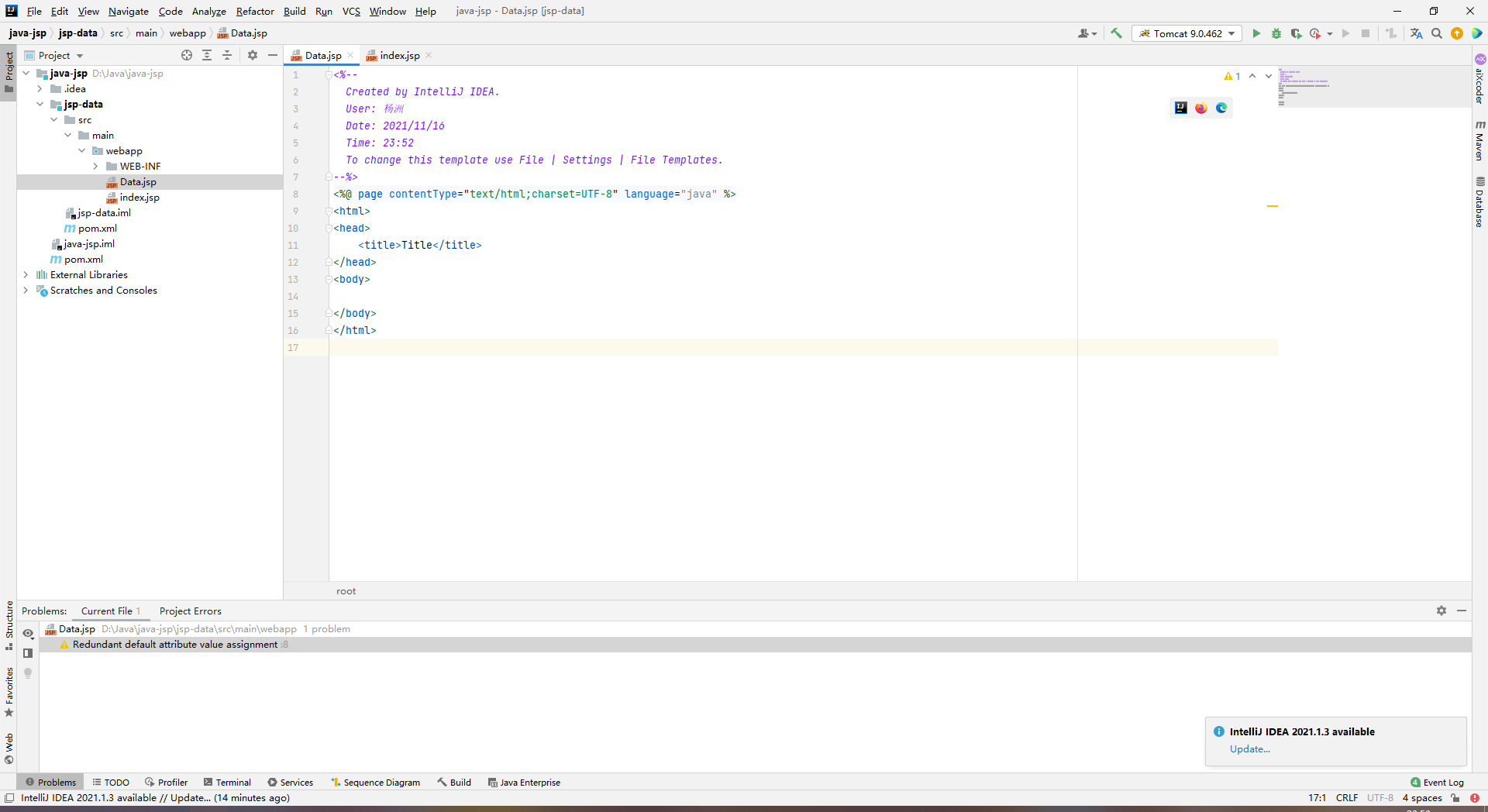The image size is (1488, 812).
Task: Open Project panel settings gear
Action: [253, 55]
